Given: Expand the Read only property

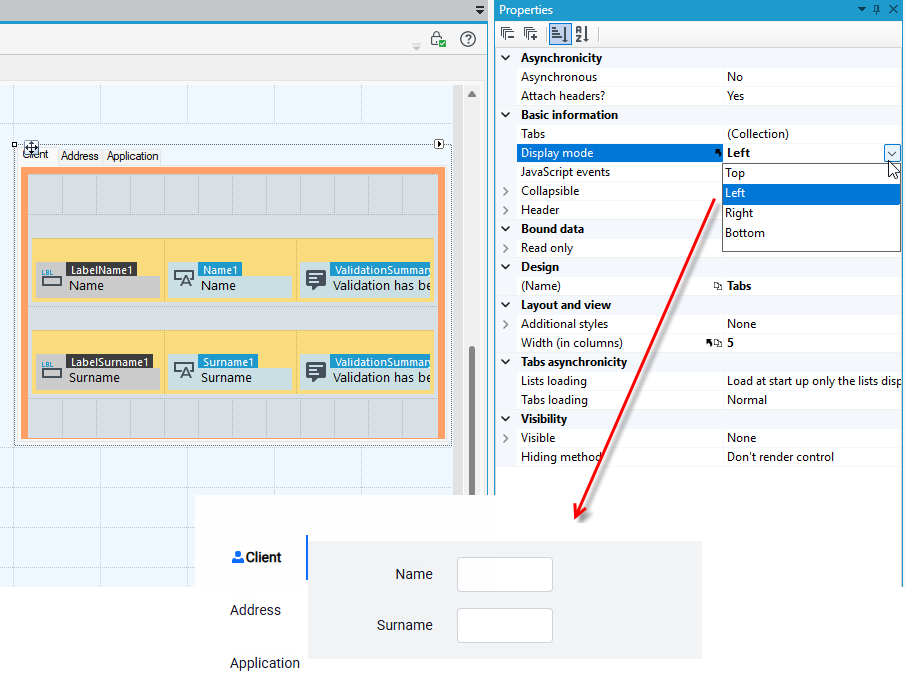Looking at the screenshot, I should (x=506, y=248).
